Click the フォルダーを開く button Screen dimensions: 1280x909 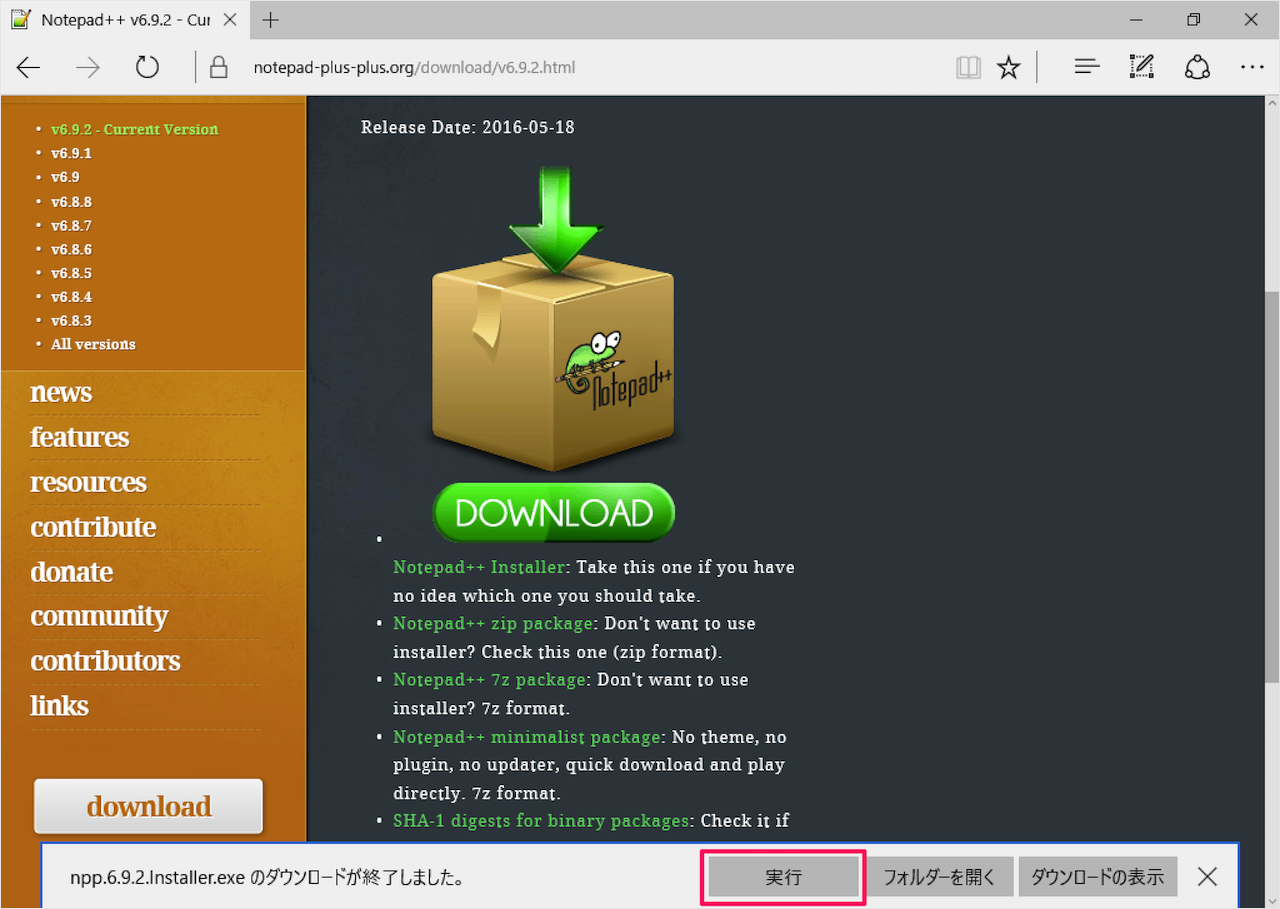click(x=939, y=877)
